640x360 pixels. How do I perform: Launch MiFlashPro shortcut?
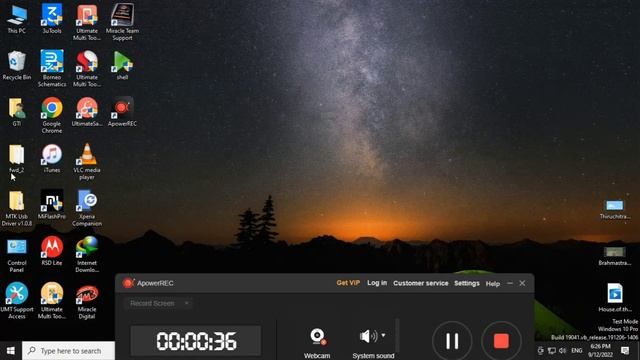tap(52, 205)
